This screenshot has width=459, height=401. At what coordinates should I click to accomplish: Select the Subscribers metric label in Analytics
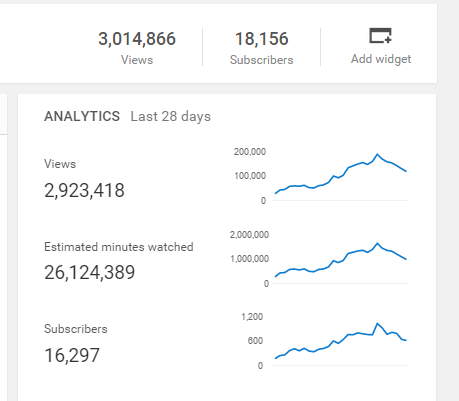pyautogui.click(x=76, y=329)
